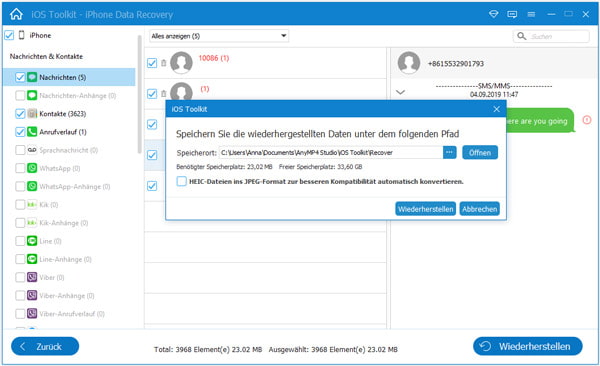The height and width of the screenshot is (366, 600).
Task: Check the WhatsApp (0) checkbox
Action: click(20, 168)
